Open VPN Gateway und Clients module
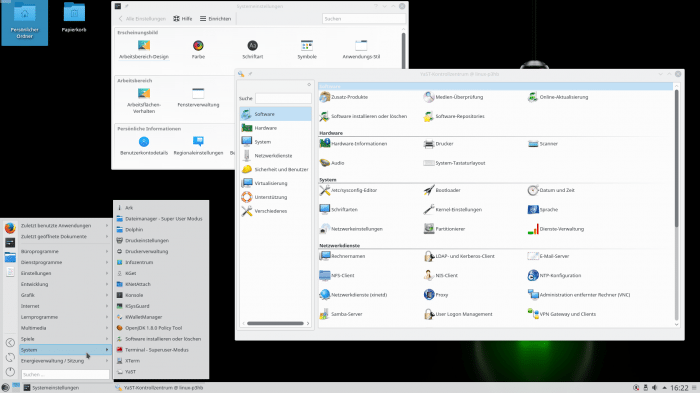This screenshot has width=700, height=393. click(562, 314)
